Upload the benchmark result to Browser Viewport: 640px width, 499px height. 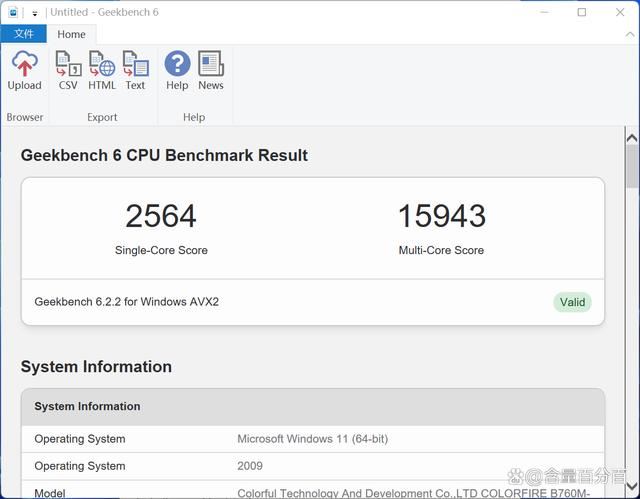(x=24, y=71)
